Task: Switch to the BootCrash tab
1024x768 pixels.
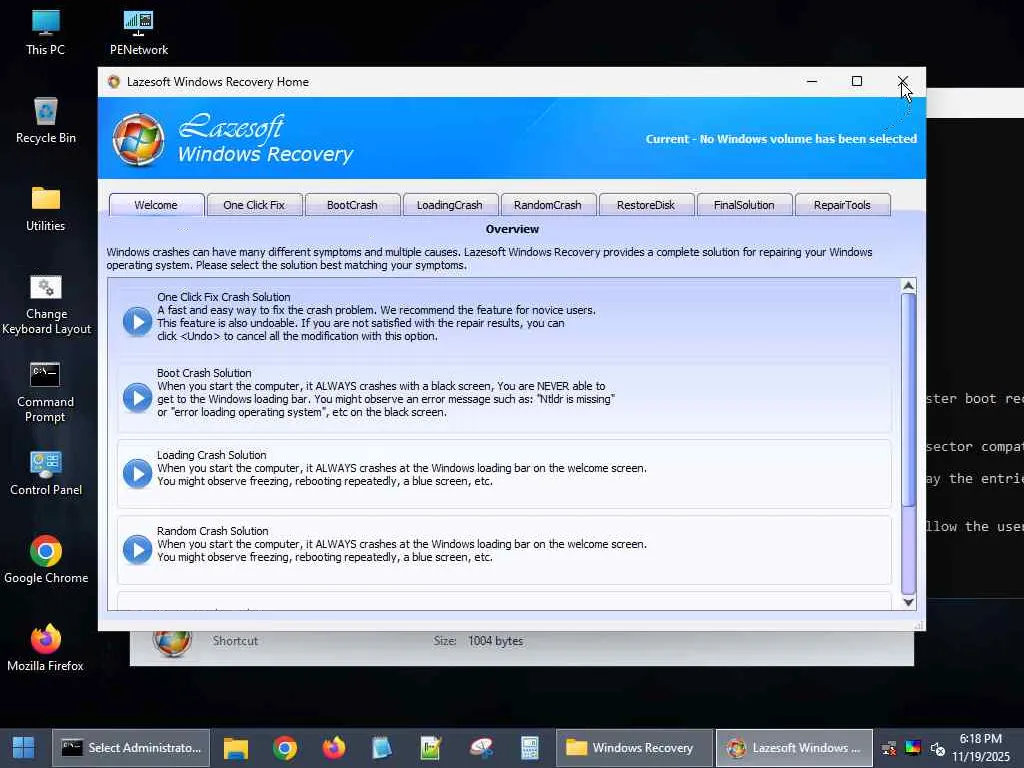Action: point(352,205)
